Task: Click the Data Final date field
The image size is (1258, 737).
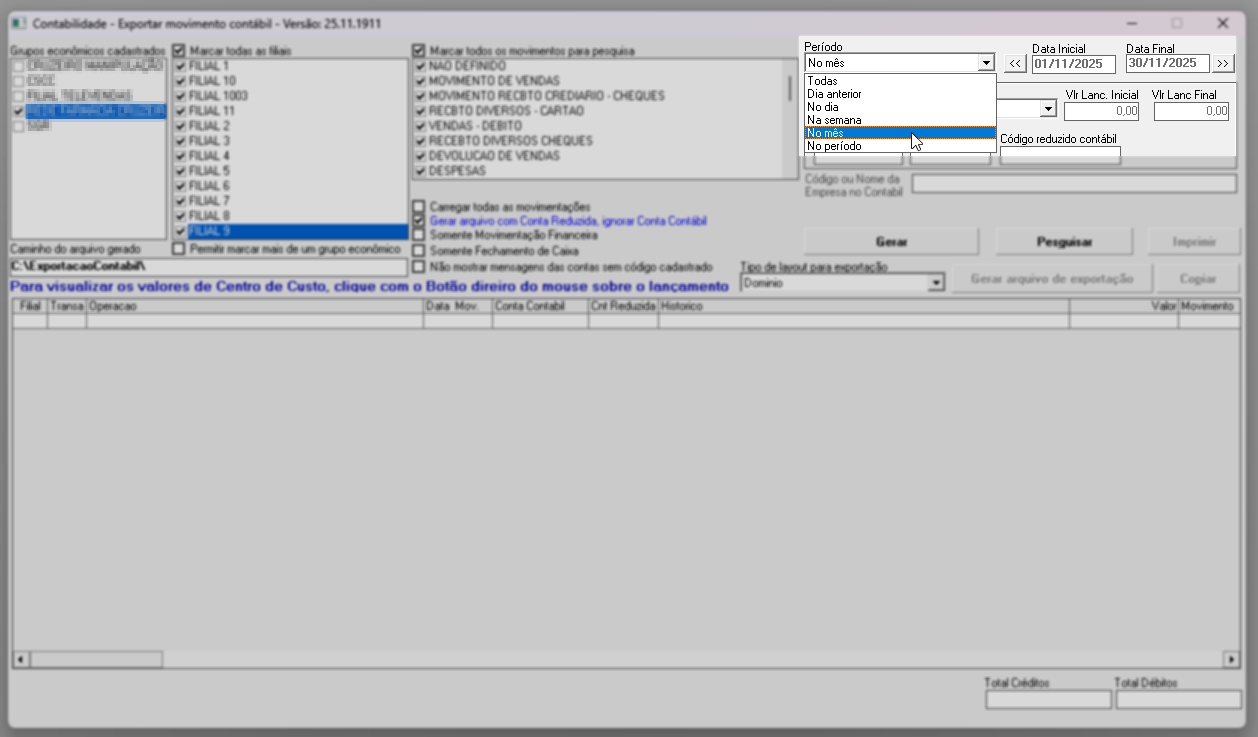Action: pos(1168,64)
